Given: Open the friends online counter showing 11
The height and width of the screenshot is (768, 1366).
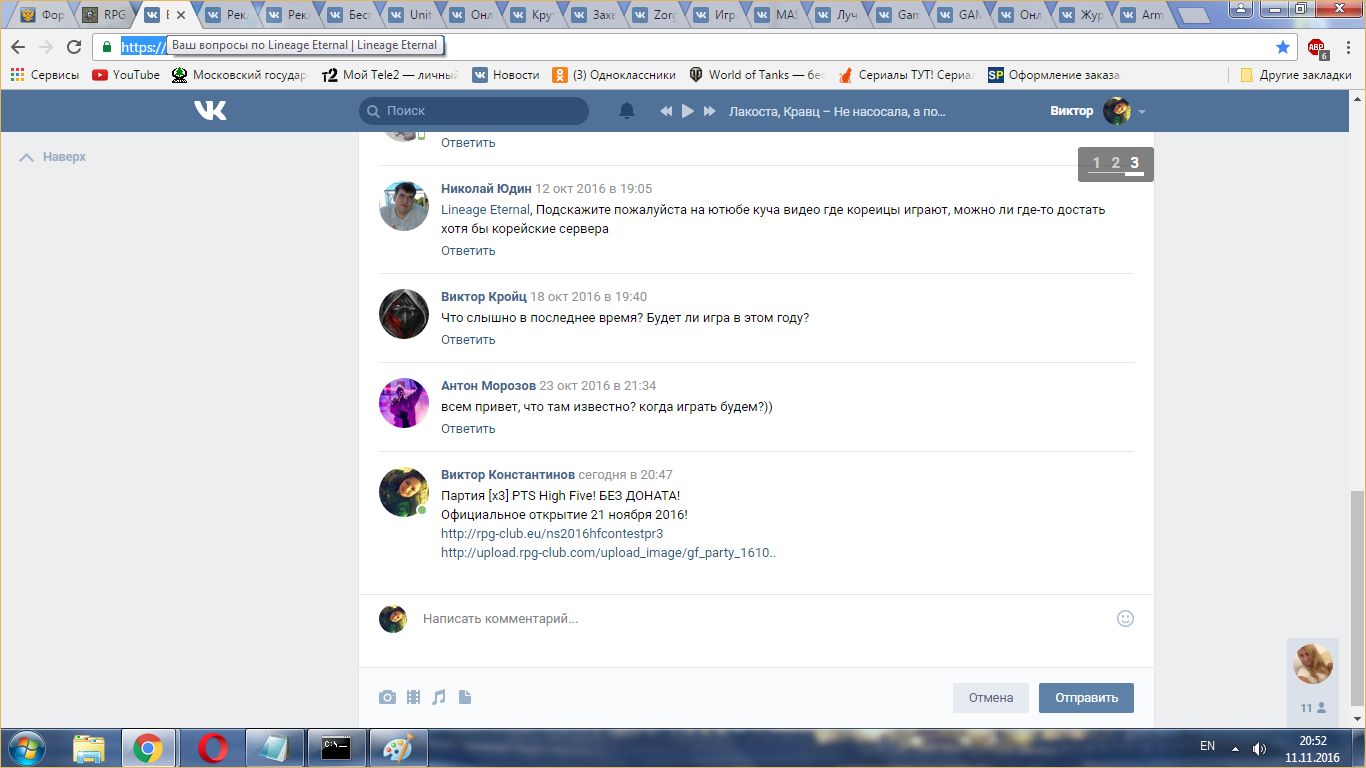Looking at the screenshot, I should (x=1313, y=707).
